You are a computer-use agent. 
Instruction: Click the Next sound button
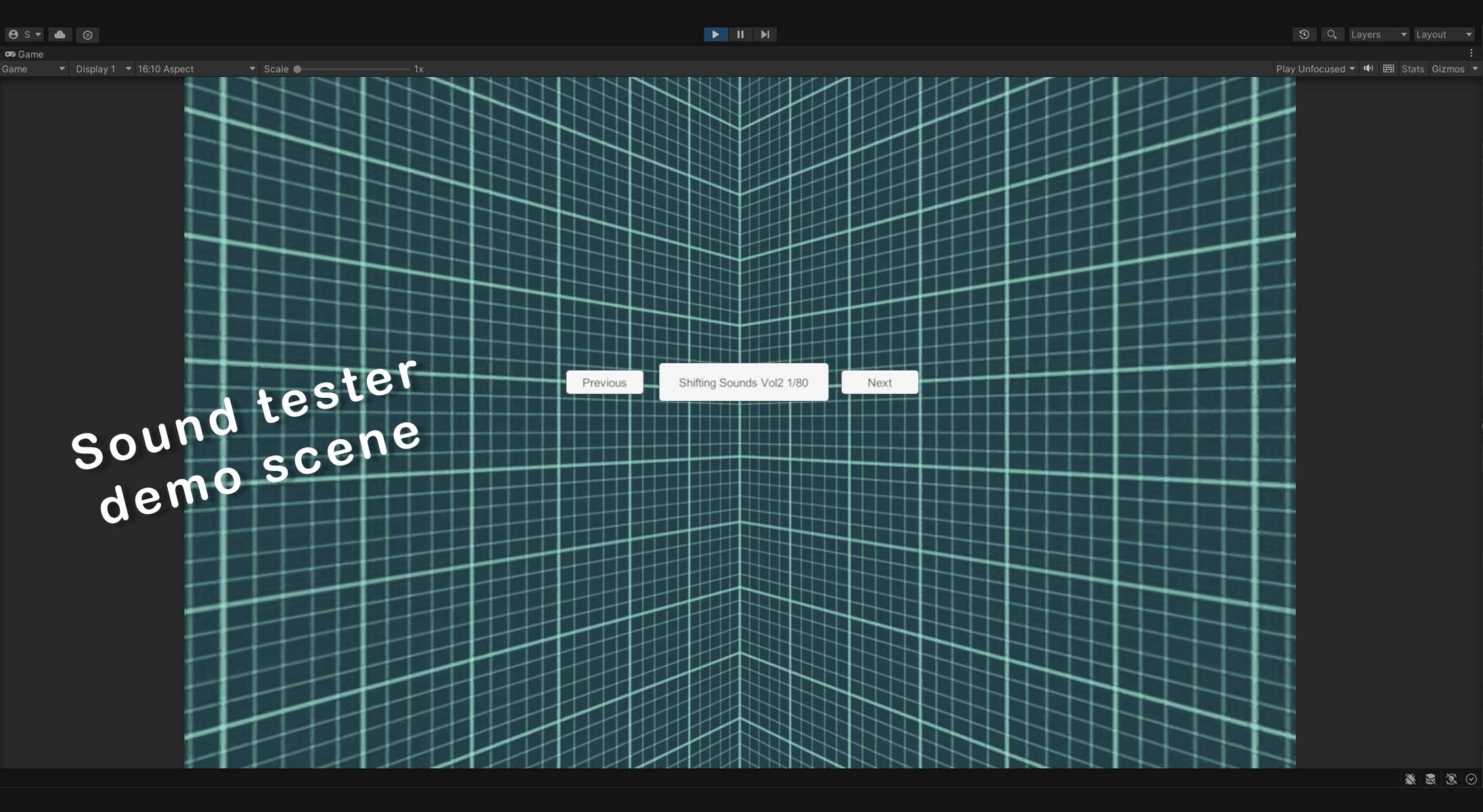point(879,382)
